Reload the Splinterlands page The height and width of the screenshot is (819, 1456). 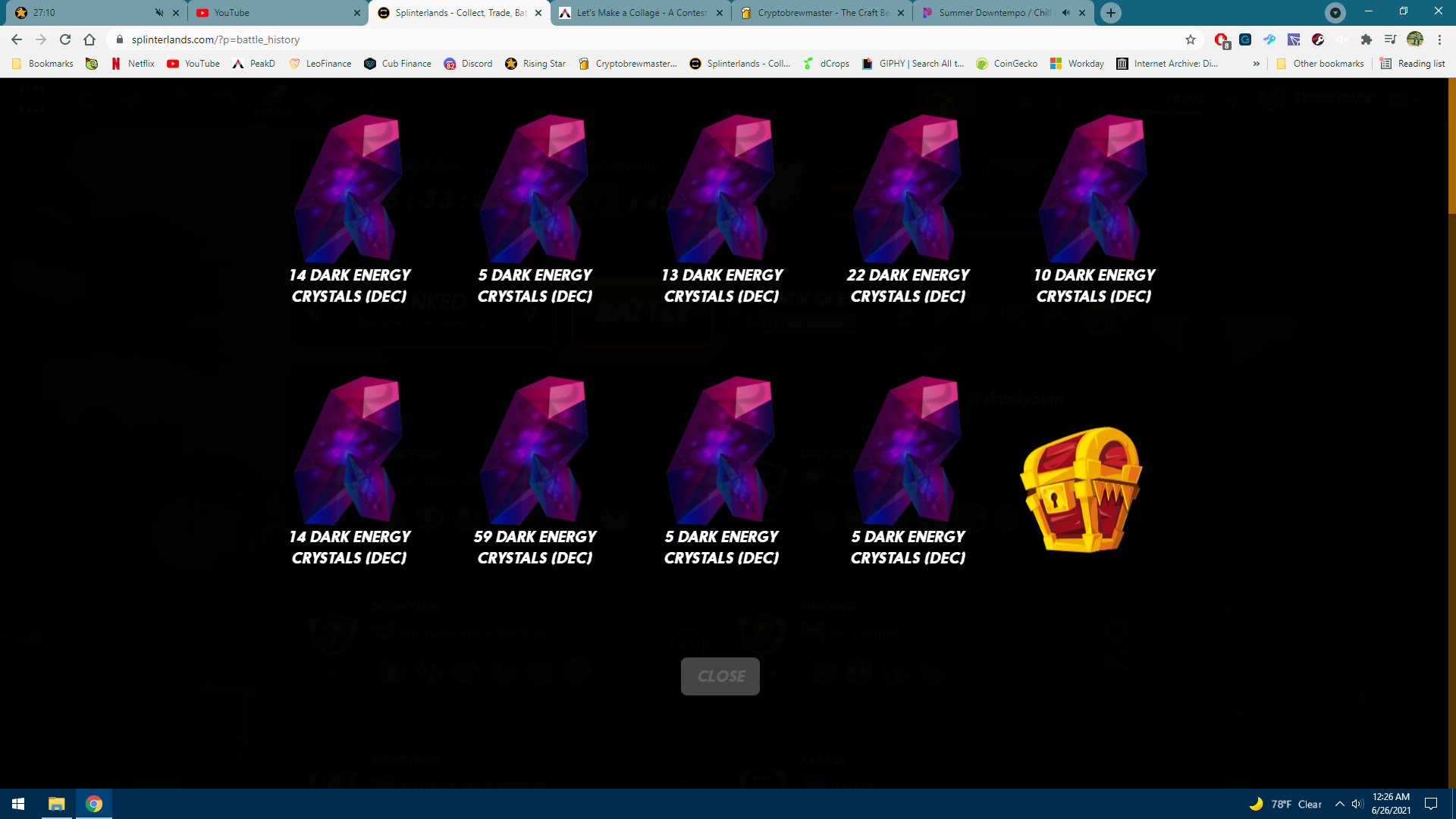tap(65, 39)
